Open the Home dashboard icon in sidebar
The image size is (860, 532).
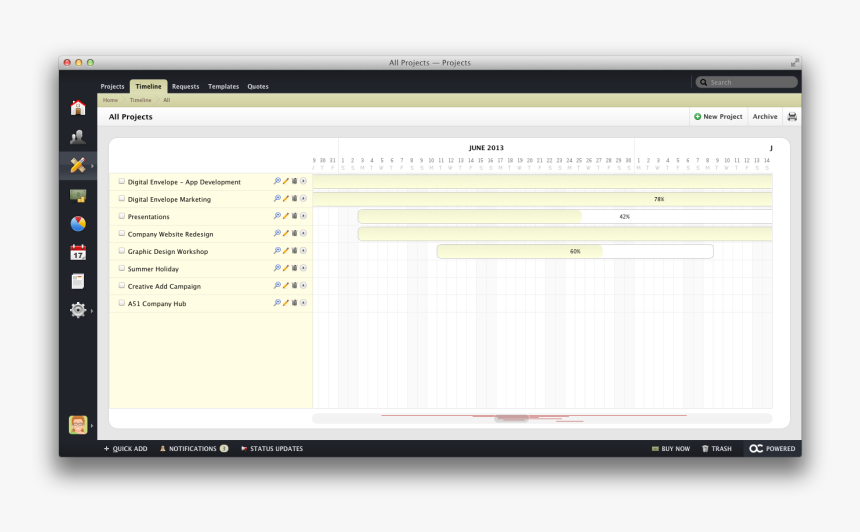pyautogui.click(x=77, y=108)
